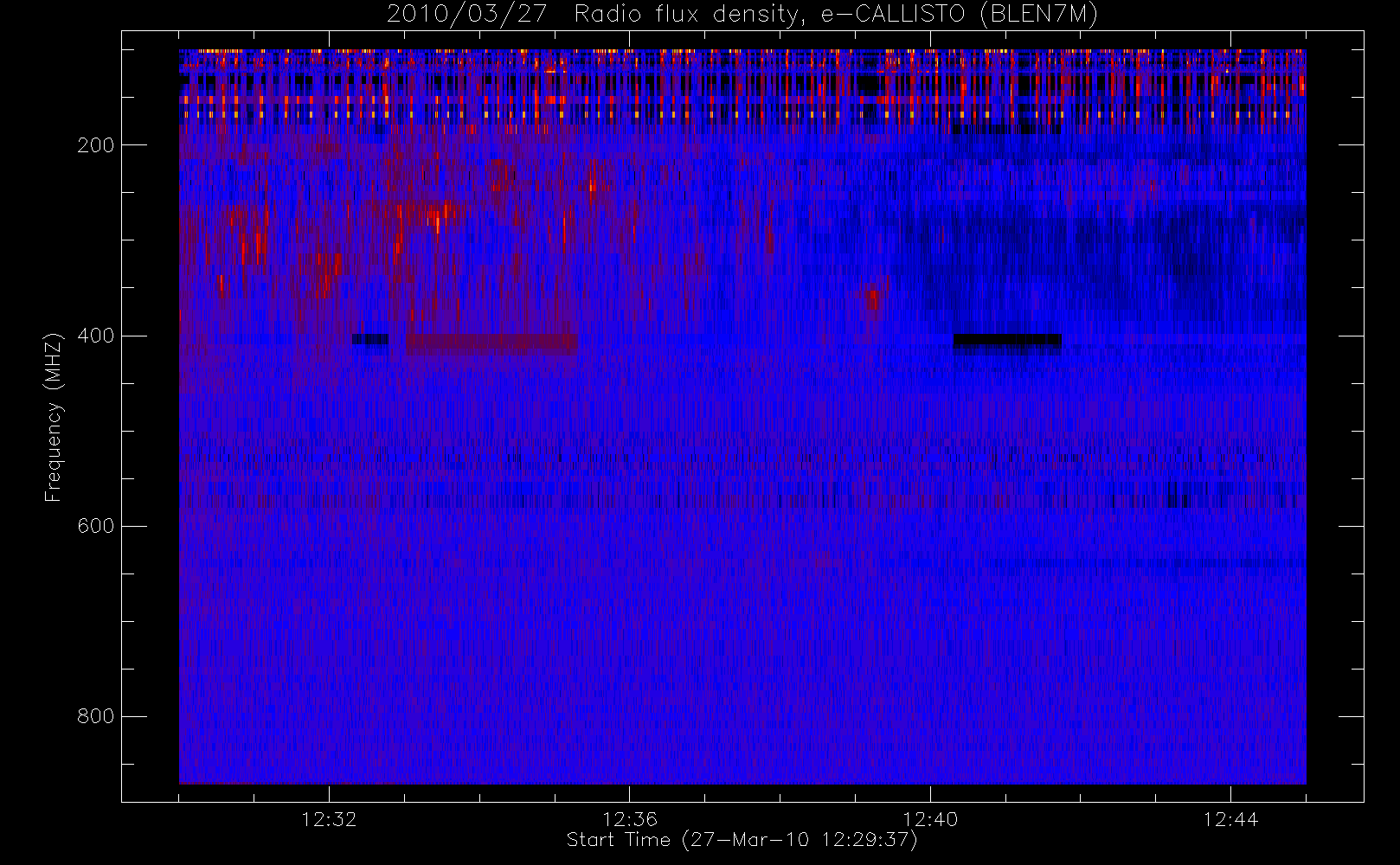This screenshot has height=865, width=1400.
Task: Click the 'Start Time (27-Mar-10 12:29:37)' x-axis label
Action: click(742, 840)
